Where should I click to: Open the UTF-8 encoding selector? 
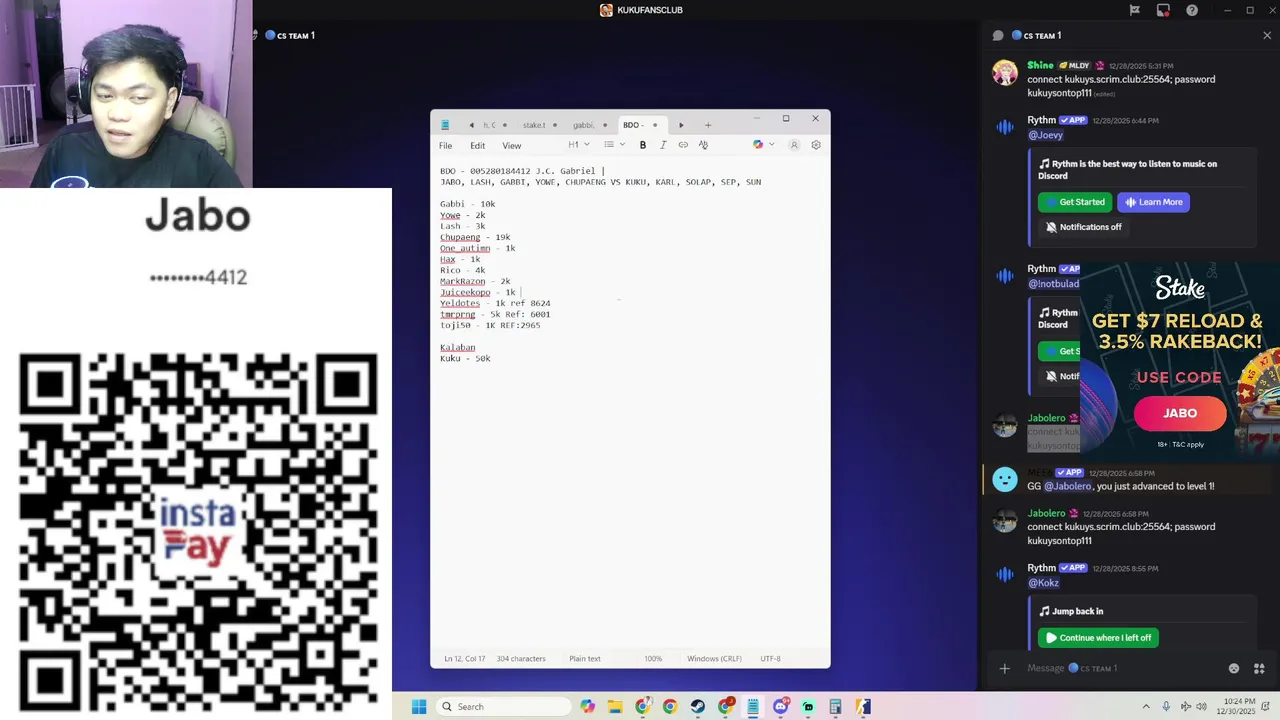pos(770,659)
